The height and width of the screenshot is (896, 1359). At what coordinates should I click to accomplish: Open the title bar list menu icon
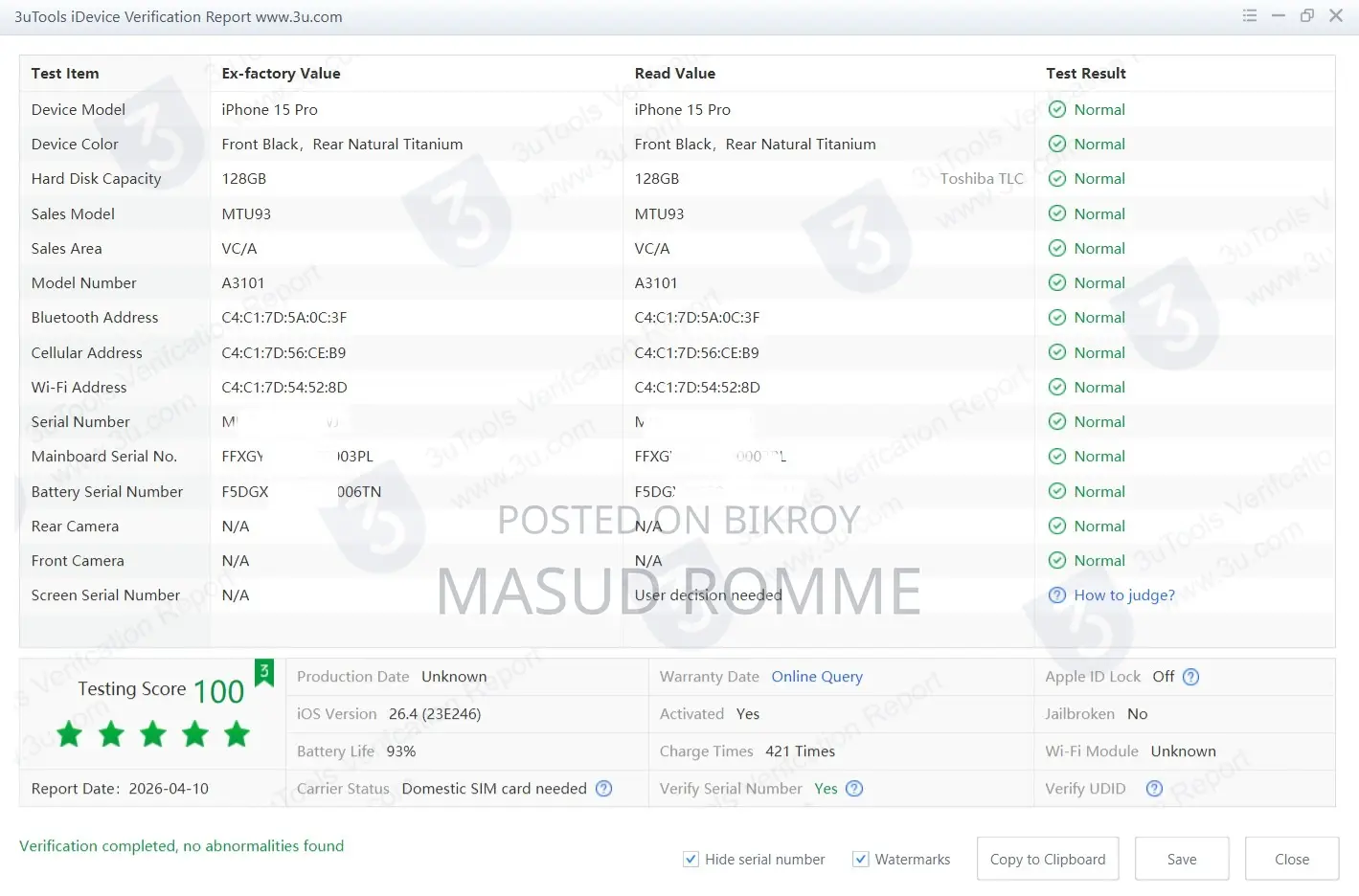point(1250,15)
